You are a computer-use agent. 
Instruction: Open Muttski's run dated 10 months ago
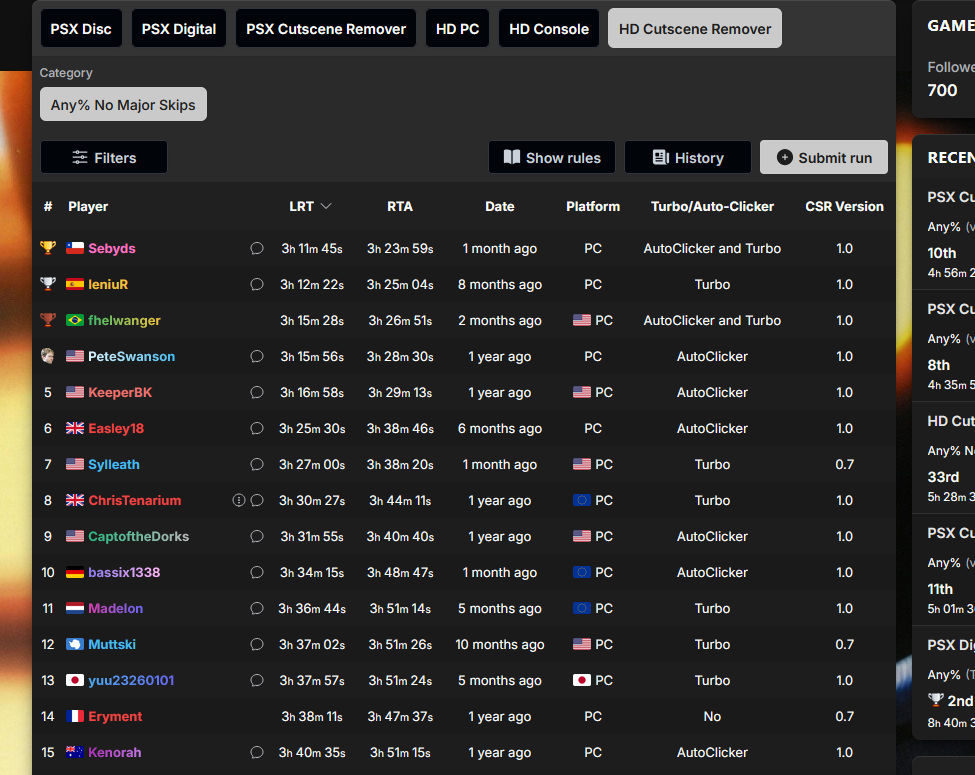[x=500, y=644]
